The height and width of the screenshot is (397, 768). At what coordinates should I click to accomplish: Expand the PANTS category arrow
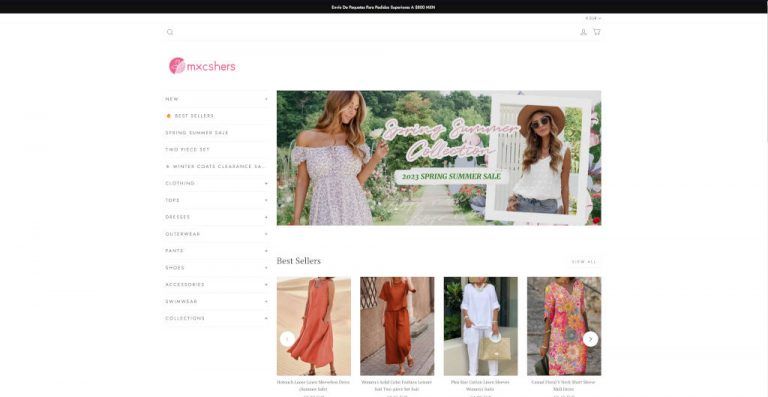266,251
